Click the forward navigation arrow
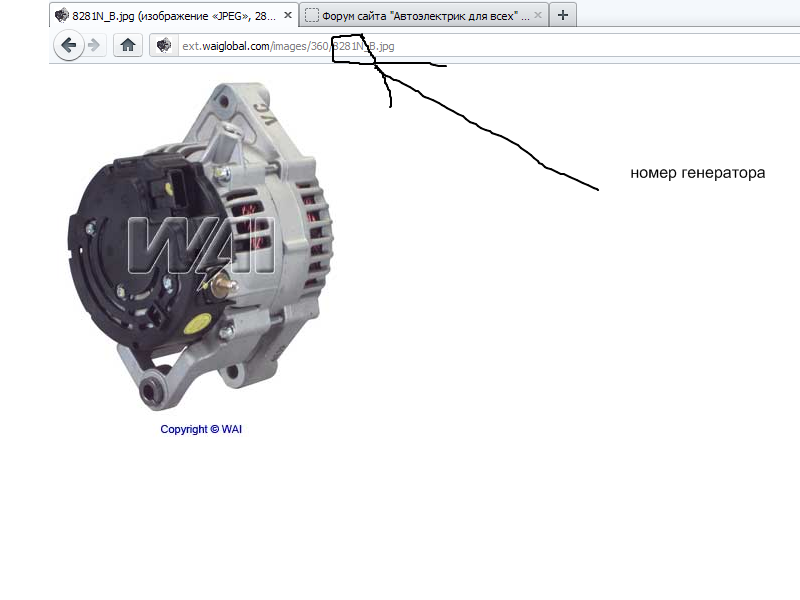 point(94,45)
